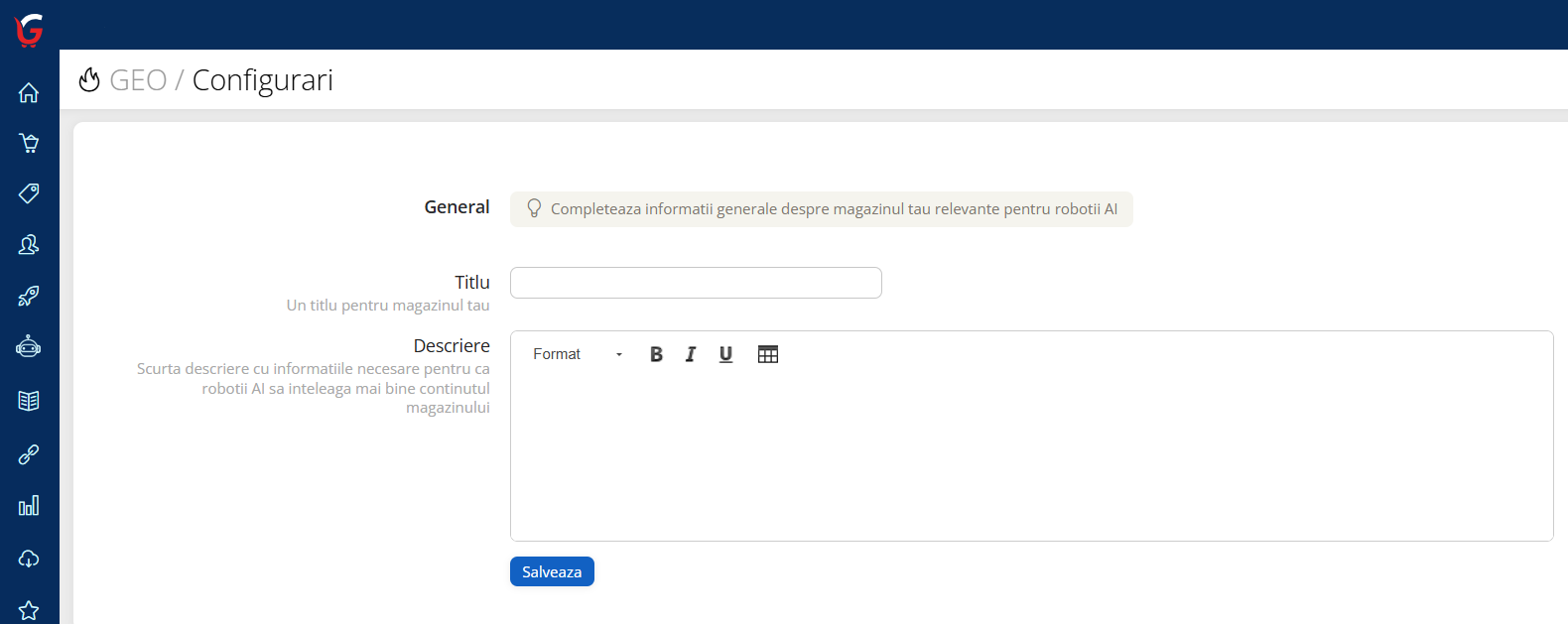Click the GEO breadcrumb link

pos(138,80)
